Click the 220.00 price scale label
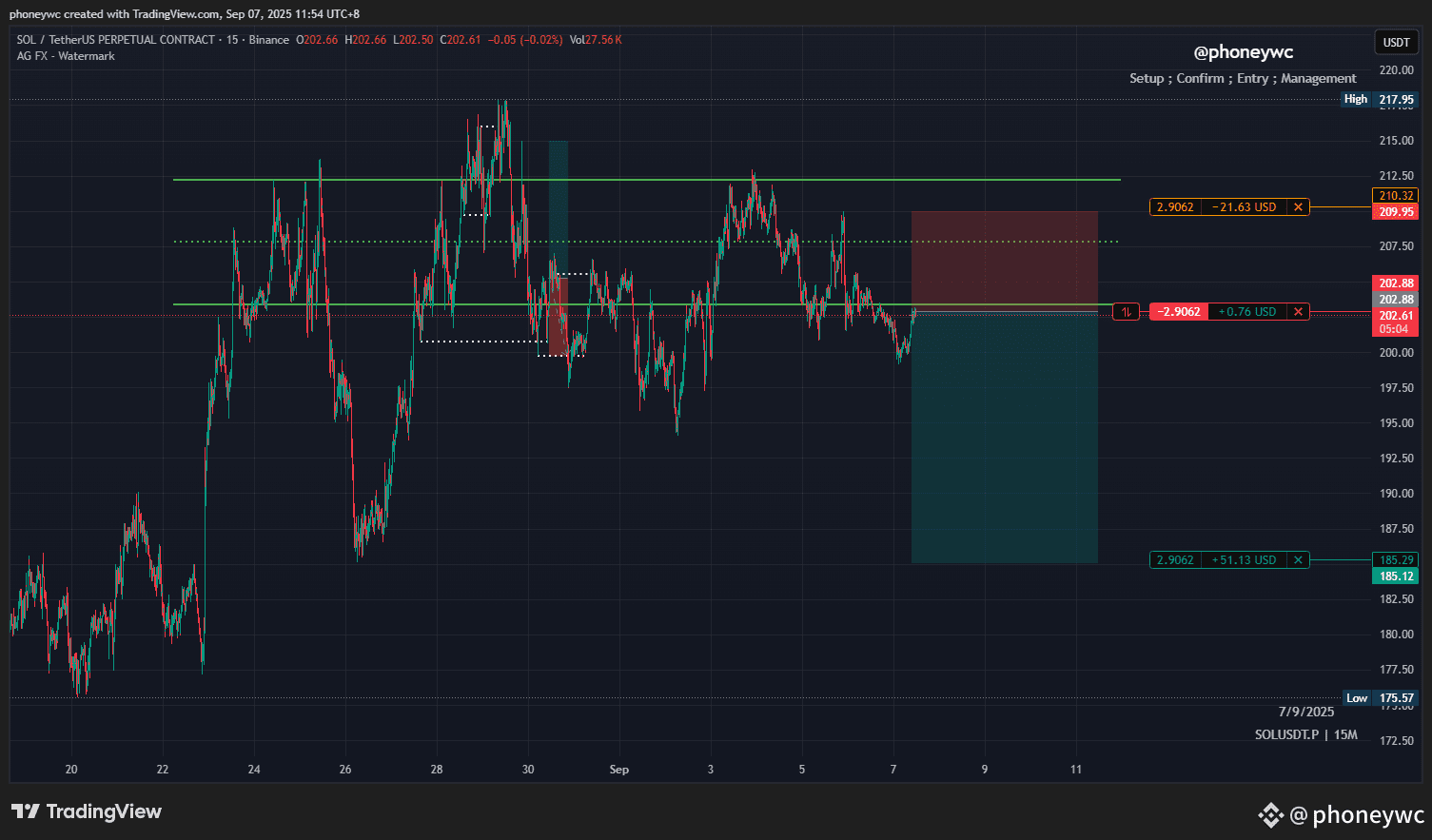Image resolution: width=1432 pixels, height=840 pixels. click(x=1396, y=70)
